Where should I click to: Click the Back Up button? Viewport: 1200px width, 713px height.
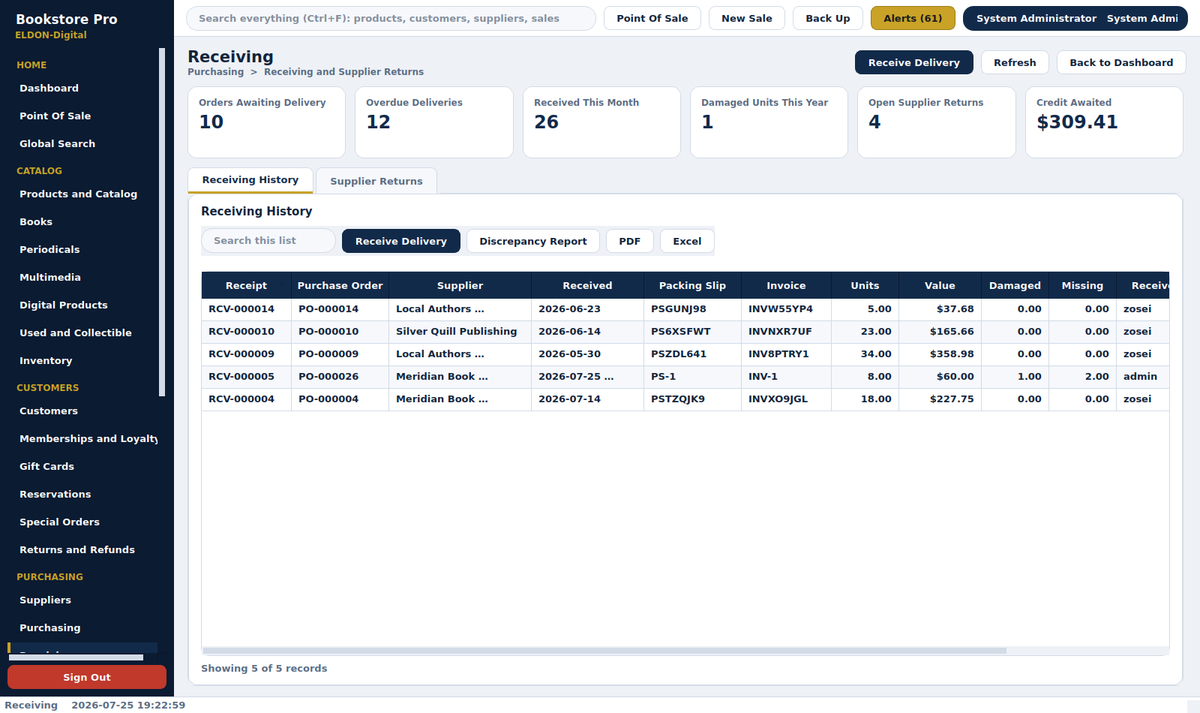tap(828, 18)
